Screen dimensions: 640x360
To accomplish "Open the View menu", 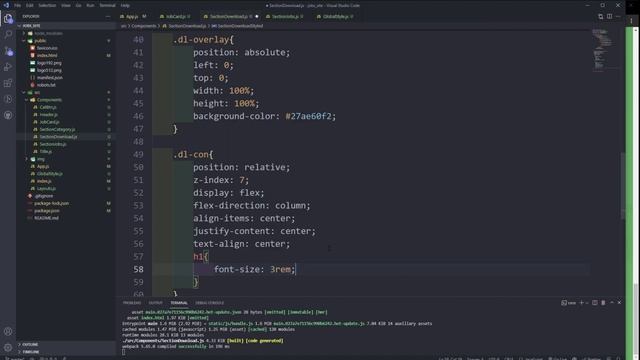I will coord(66,5).
